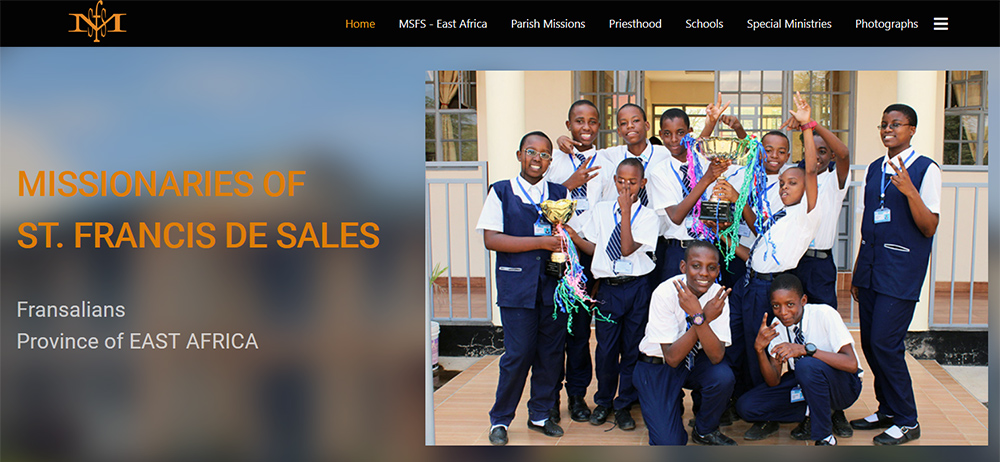Click the Schools navigation link
The width and height of the screenshot is (1000, 462).
(x=704, y=24)
